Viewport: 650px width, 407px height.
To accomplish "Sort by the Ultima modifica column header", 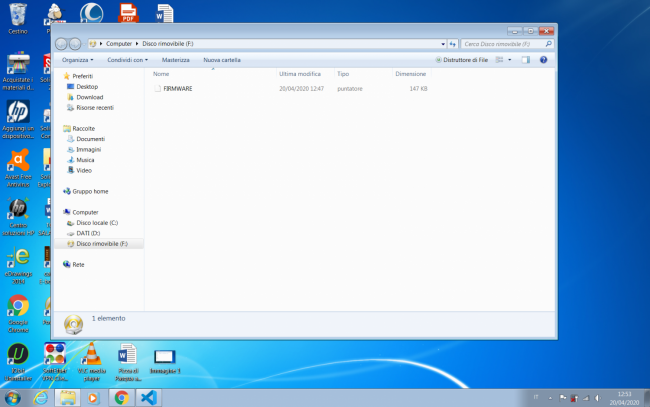I will [x=300, y=74].
